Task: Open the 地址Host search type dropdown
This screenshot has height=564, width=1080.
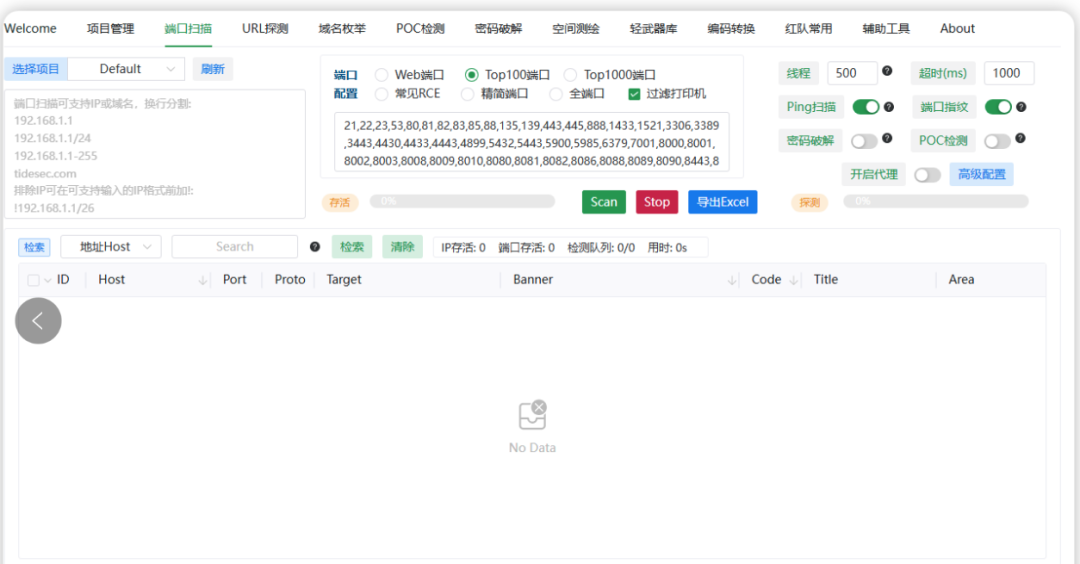Action: pos(111,247)
